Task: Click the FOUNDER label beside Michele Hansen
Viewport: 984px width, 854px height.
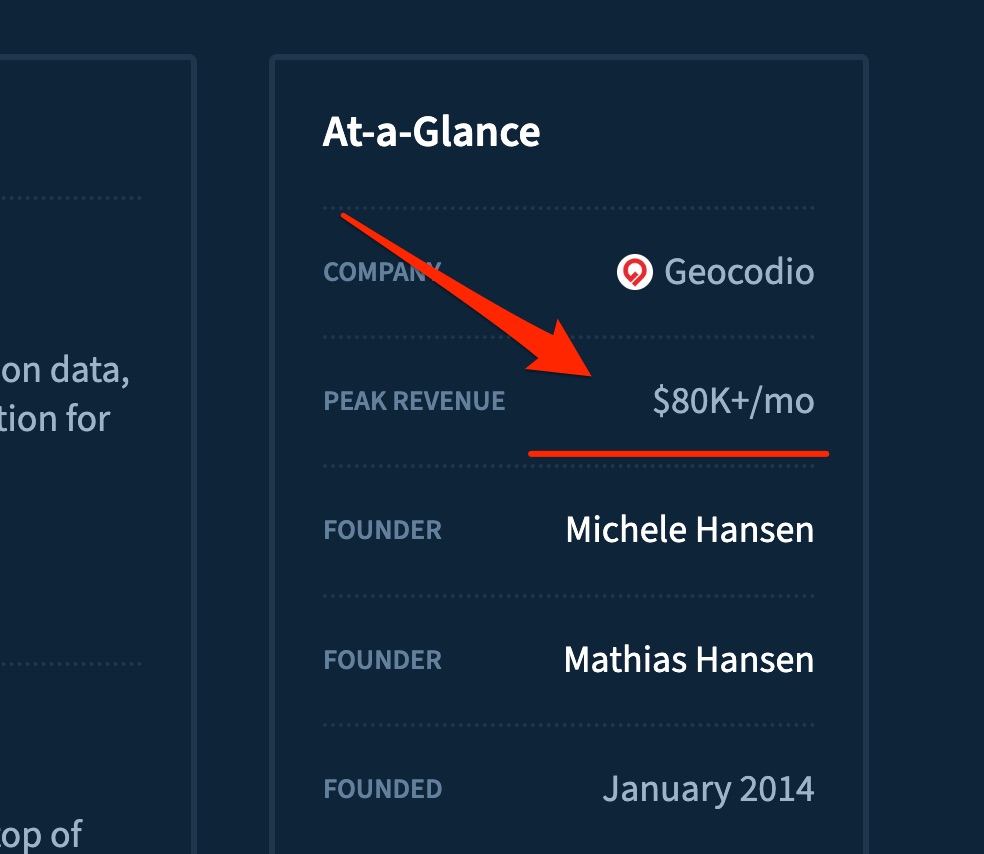Action: pos(382,531)
